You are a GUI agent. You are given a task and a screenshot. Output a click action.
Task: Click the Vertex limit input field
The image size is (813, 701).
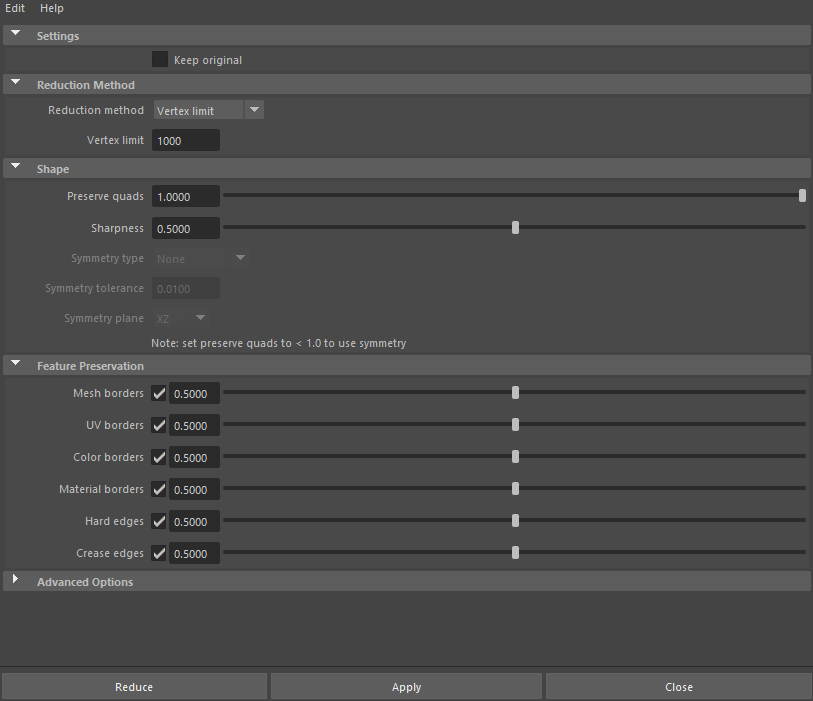pyautogui.click(x=186, y=141)
